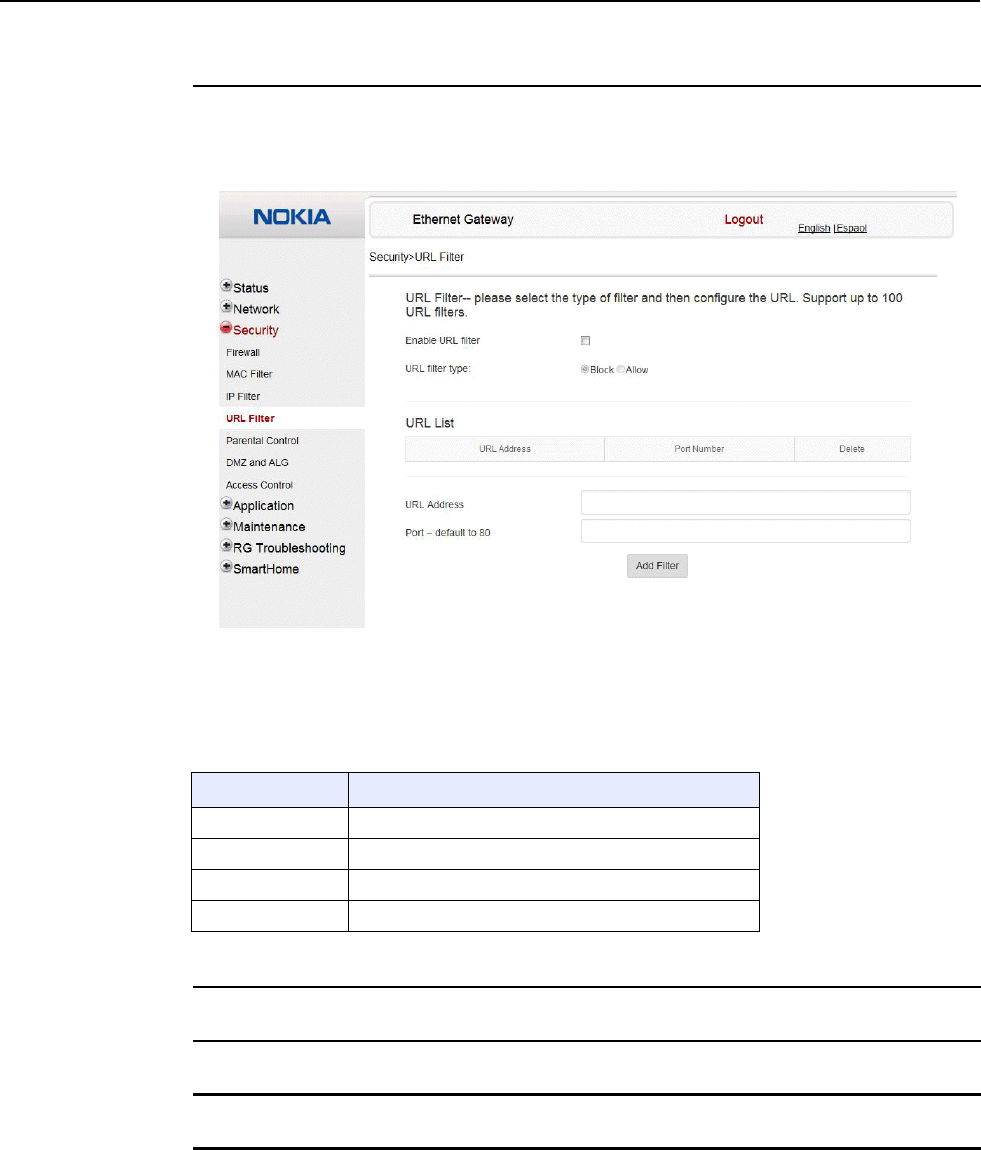Open the Status menu label

pos(251,288)
